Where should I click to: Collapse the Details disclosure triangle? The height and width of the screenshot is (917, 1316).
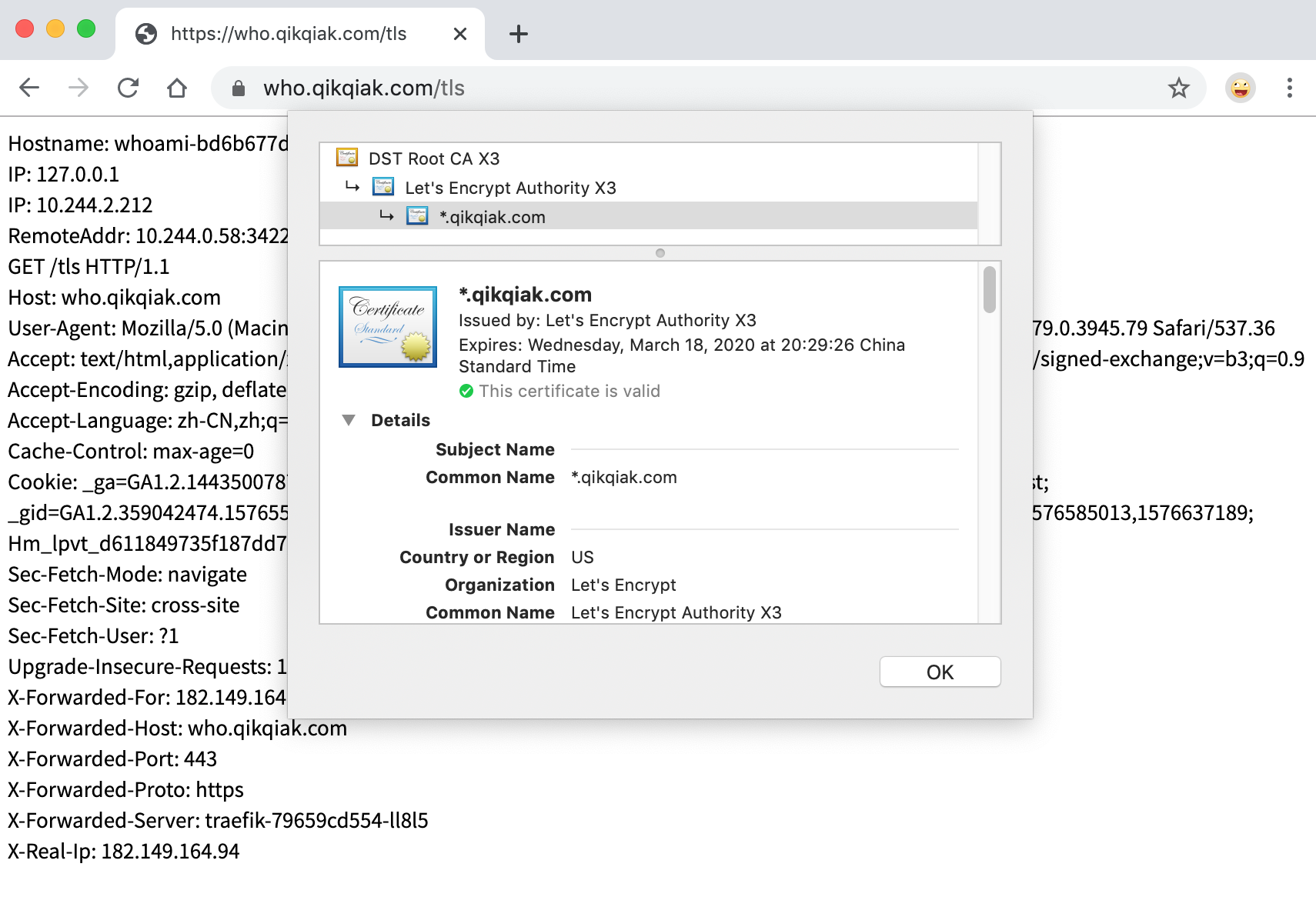click(x=350, y=420)
